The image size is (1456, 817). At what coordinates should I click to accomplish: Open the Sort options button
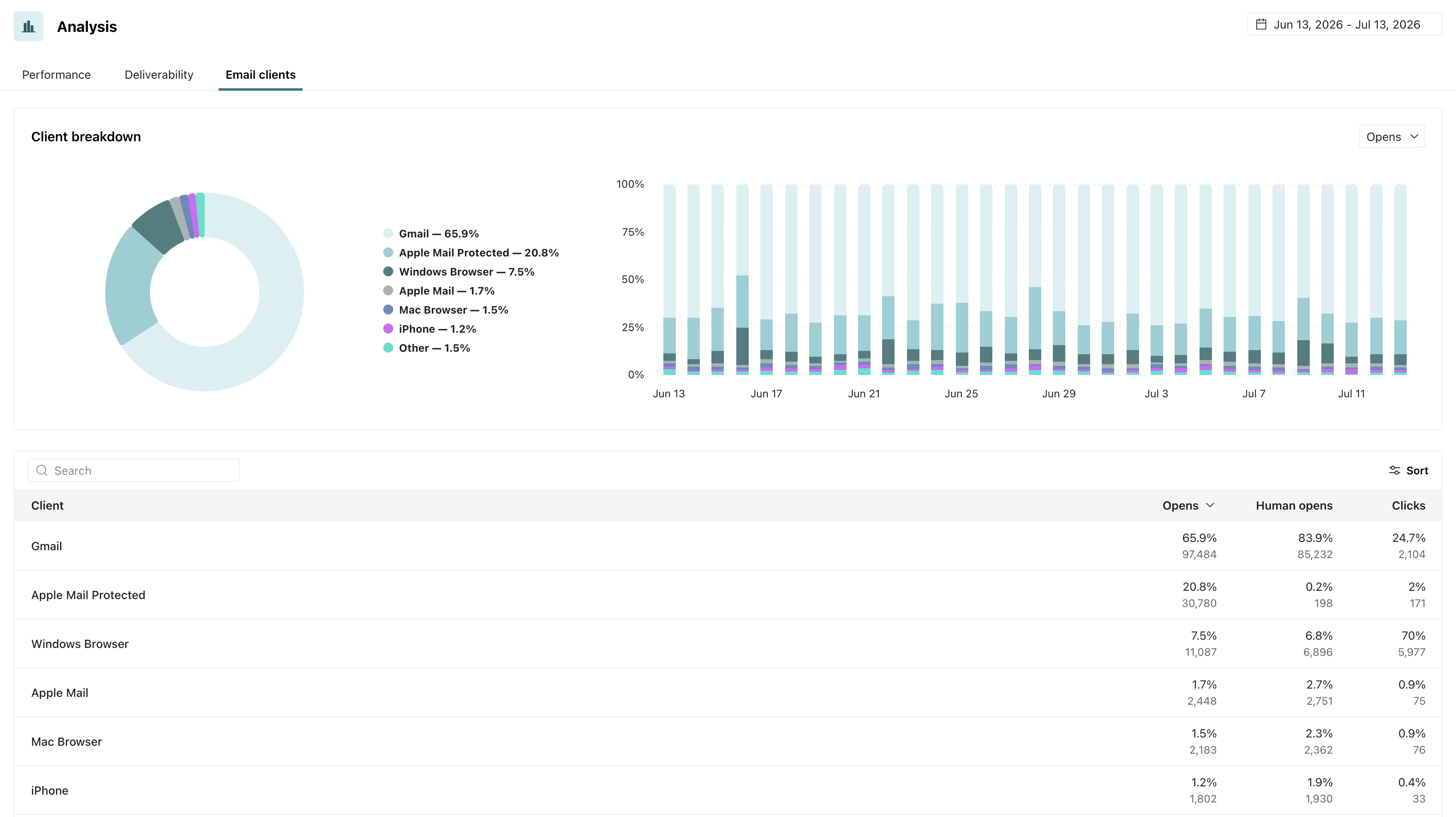1408,471
